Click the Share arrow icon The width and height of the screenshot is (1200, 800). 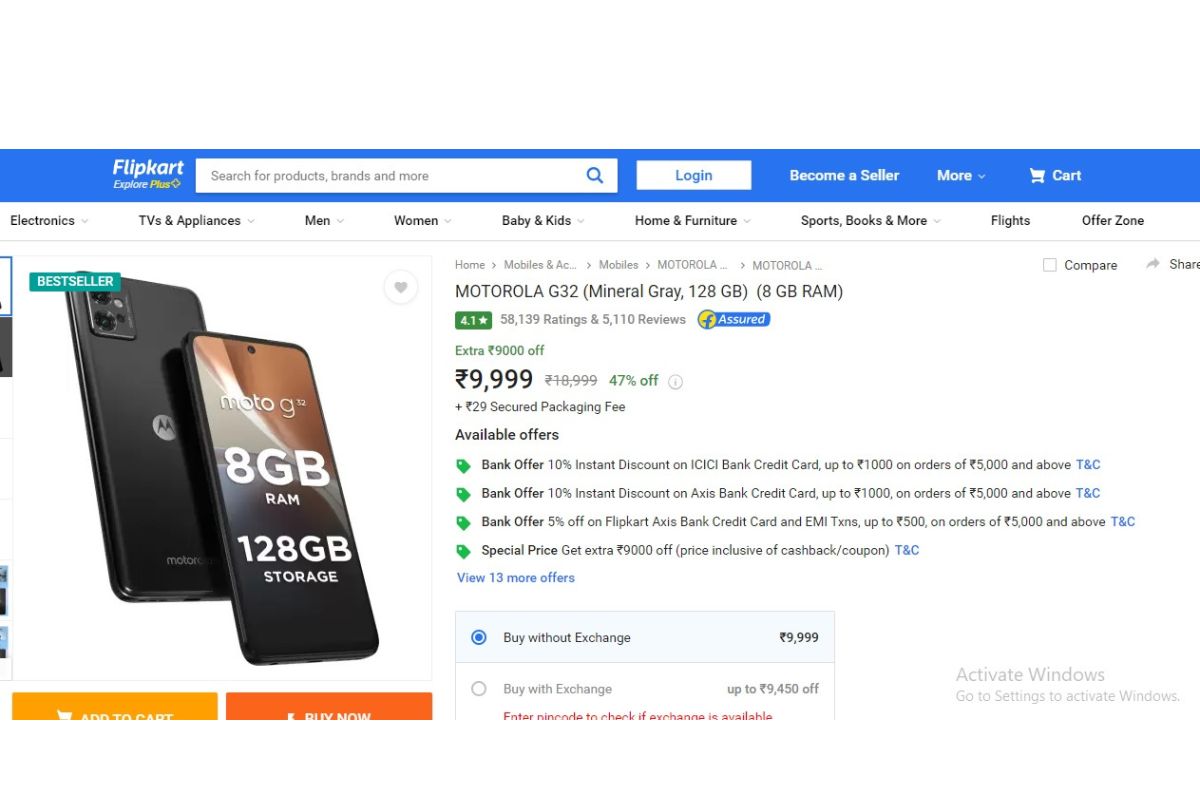(1152, 264)
